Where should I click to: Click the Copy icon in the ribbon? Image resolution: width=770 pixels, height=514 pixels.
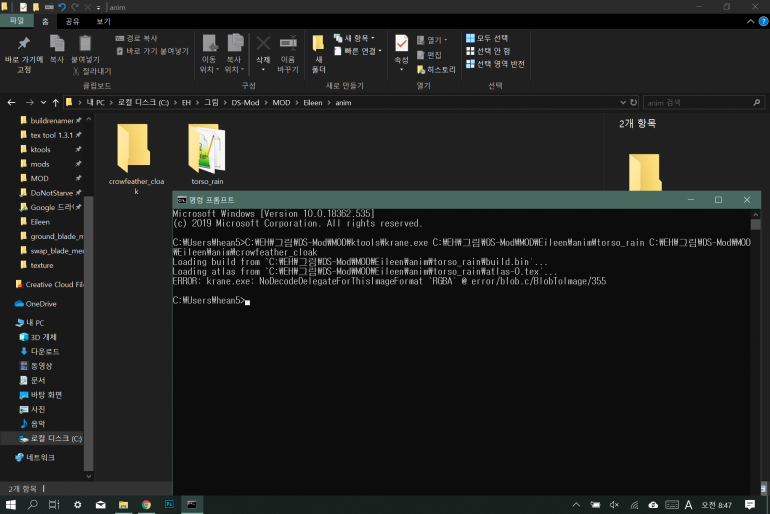click(x=57, y=44)
